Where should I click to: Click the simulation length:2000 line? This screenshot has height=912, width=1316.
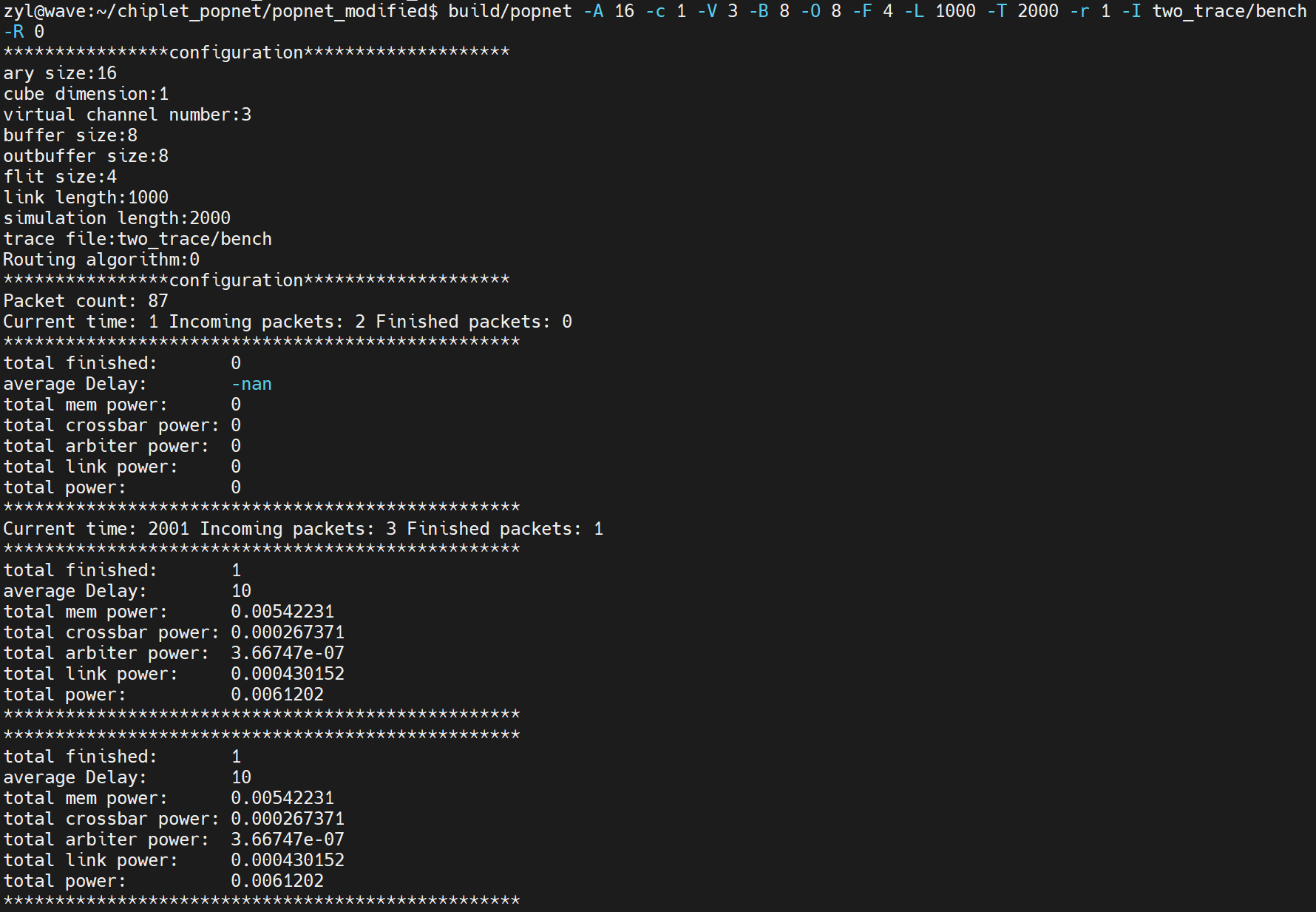[x=117, y=217]
